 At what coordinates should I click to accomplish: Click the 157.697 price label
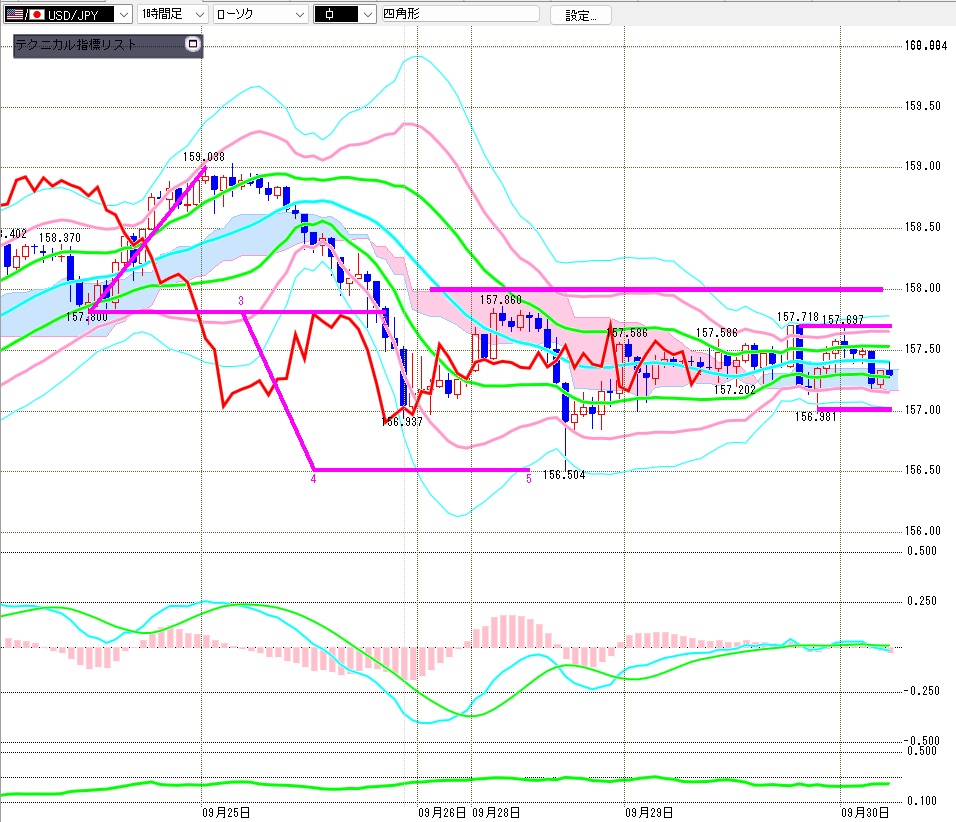(x=843, y=320)
